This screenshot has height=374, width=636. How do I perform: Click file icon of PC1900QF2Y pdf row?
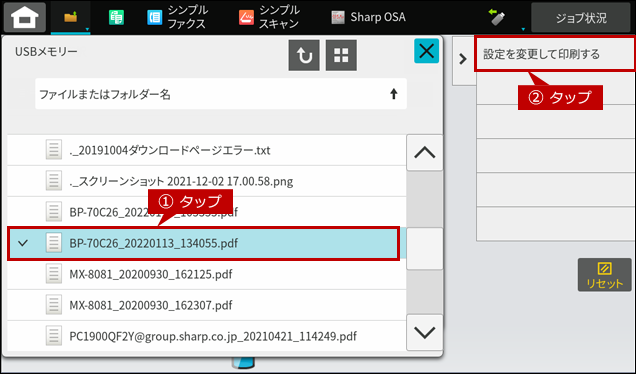tap(54, 336)
